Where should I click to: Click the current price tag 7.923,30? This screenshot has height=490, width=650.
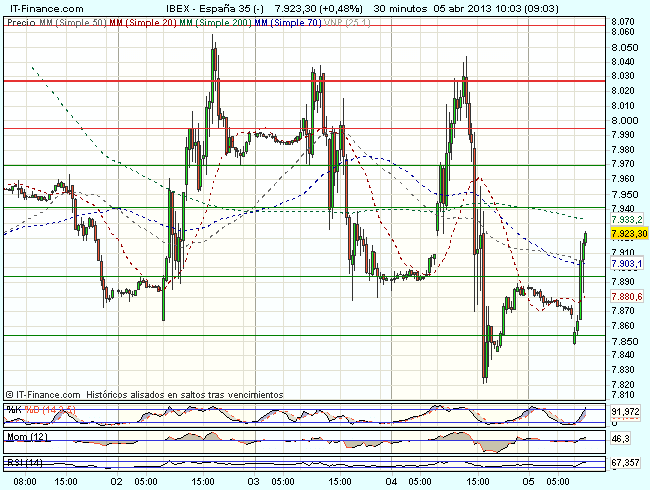point(628,233)
